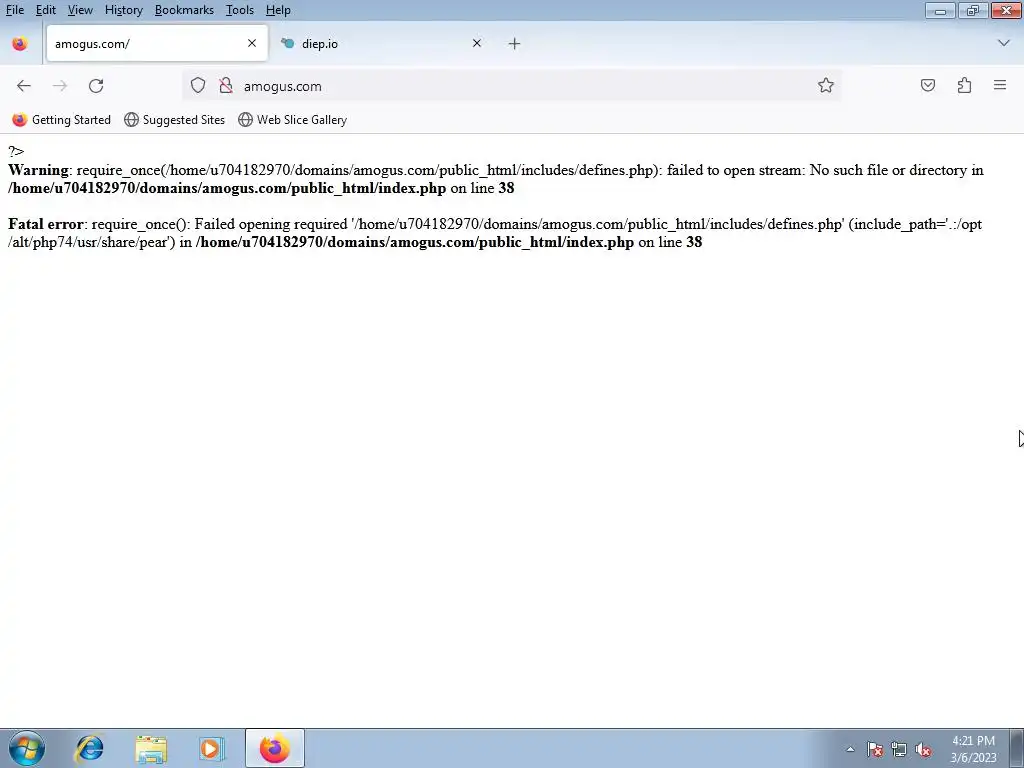Open the History menu

pyautogui.click(x=123, y=10)
